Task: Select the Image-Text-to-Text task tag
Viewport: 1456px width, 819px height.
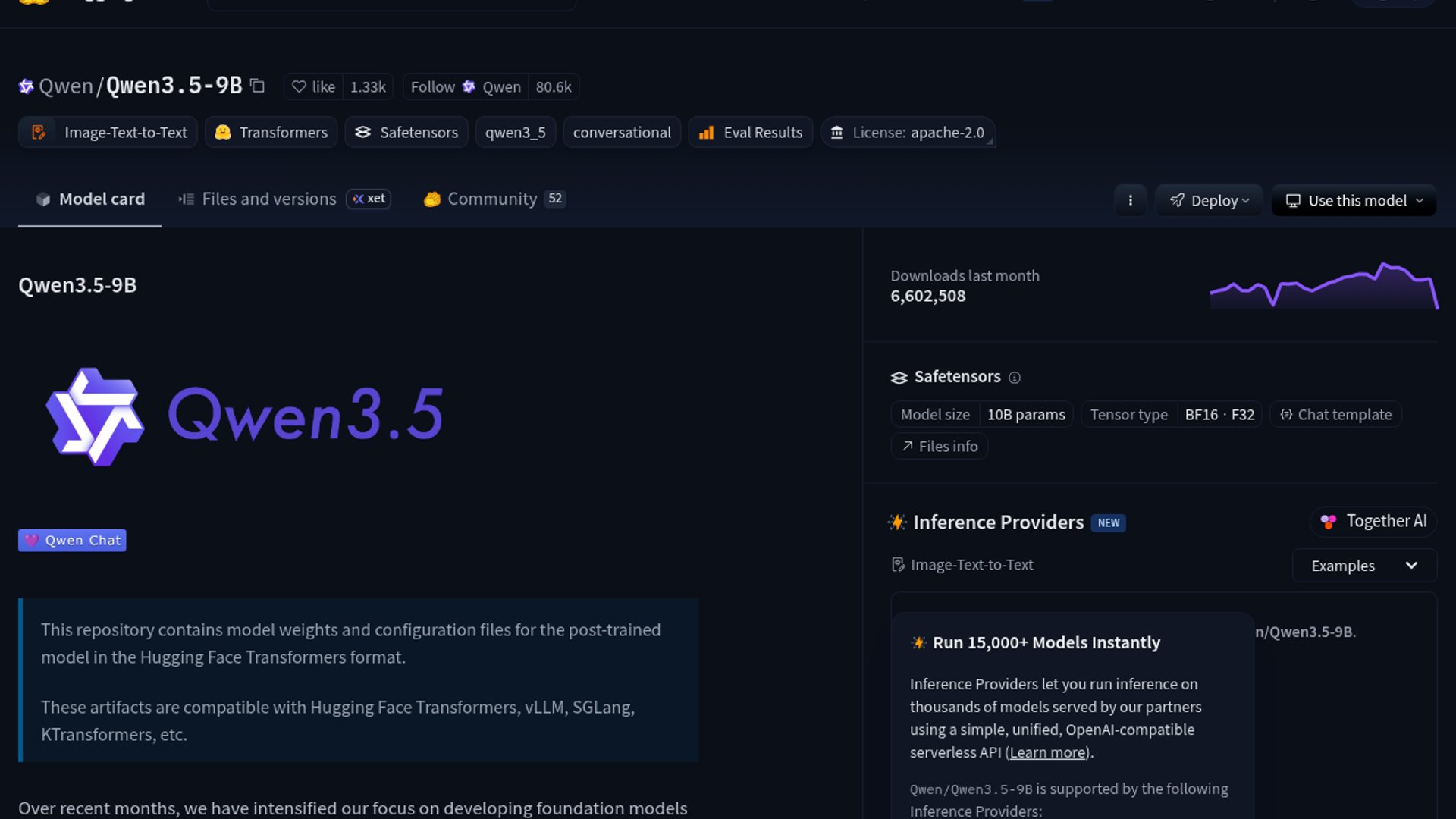Action: pyautogui.click(x=108, y=133)
